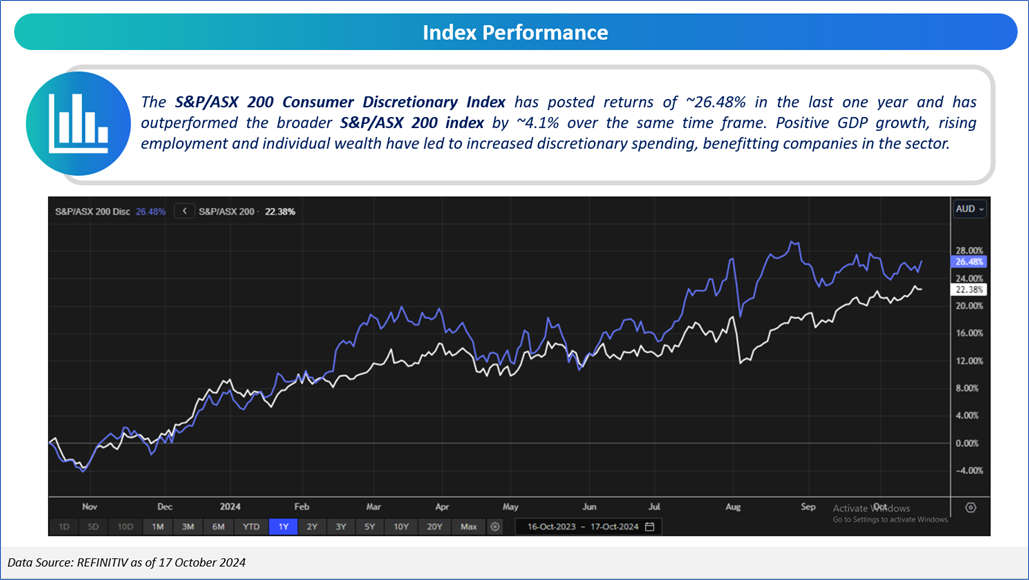Select the 10D time range
Image resolution: width=1029 pixels, height=580 pixels.
pyautogui.click(x=125, y=527)
